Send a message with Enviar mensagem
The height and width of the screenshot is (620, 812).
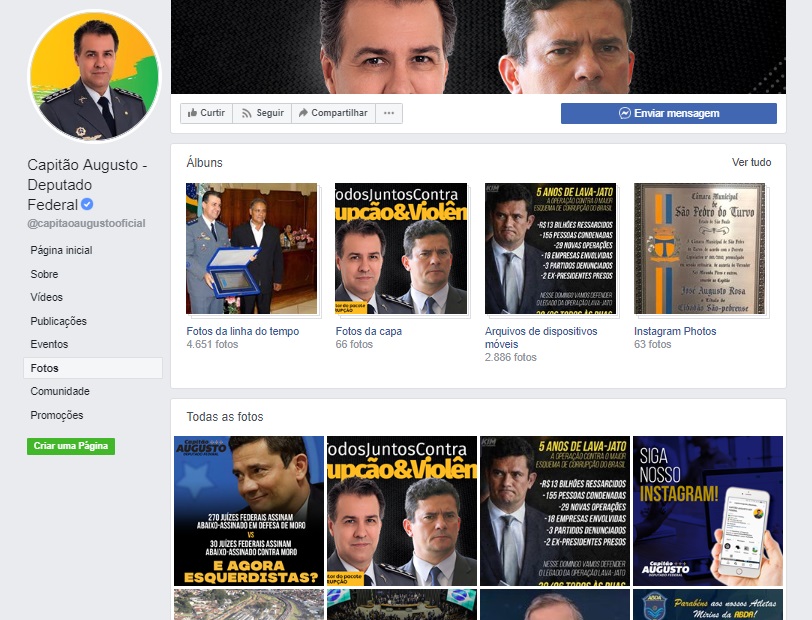click(x=669, y=113)
